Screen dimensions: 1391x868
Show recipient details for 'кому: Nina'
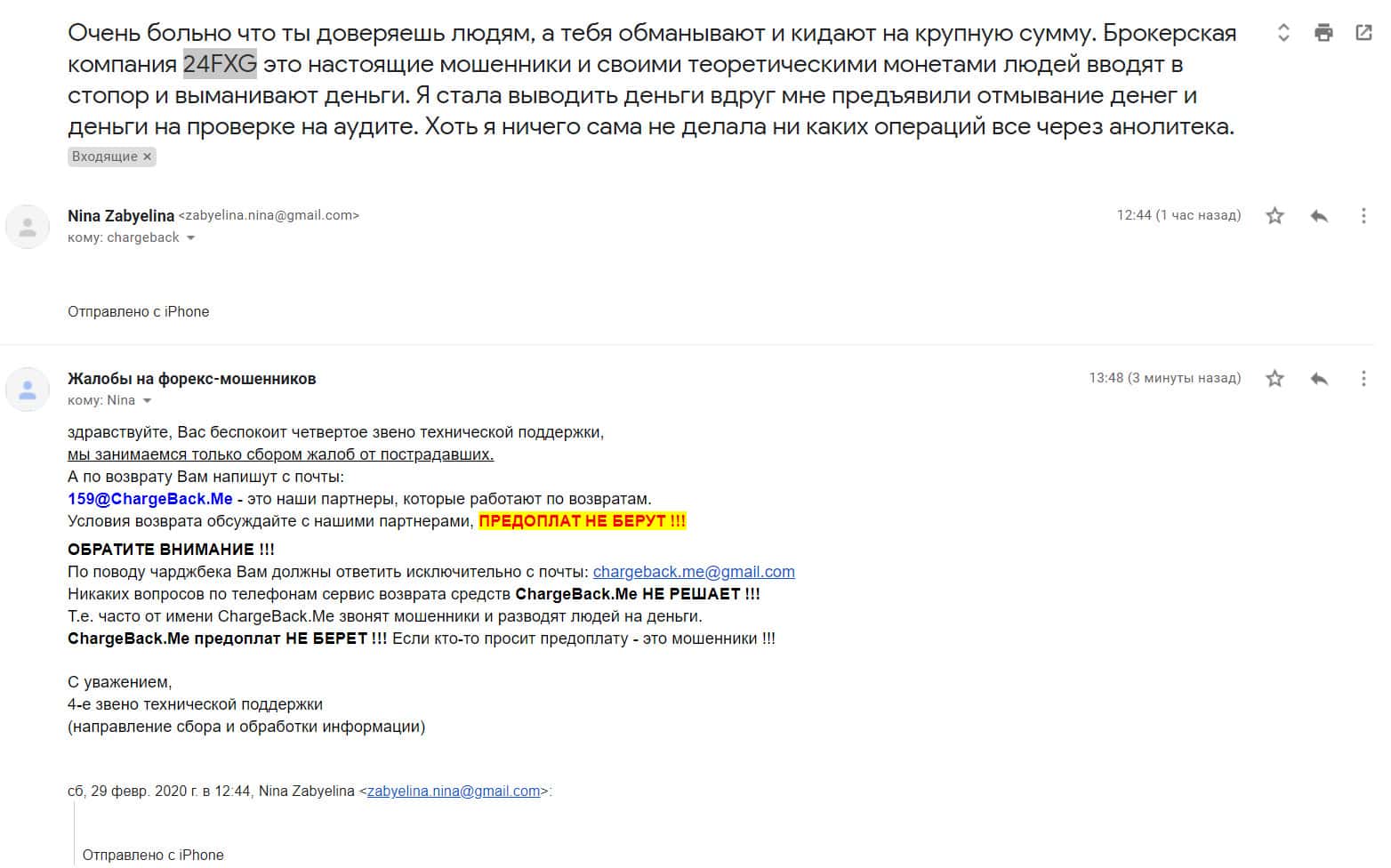(x=147, y=401)
